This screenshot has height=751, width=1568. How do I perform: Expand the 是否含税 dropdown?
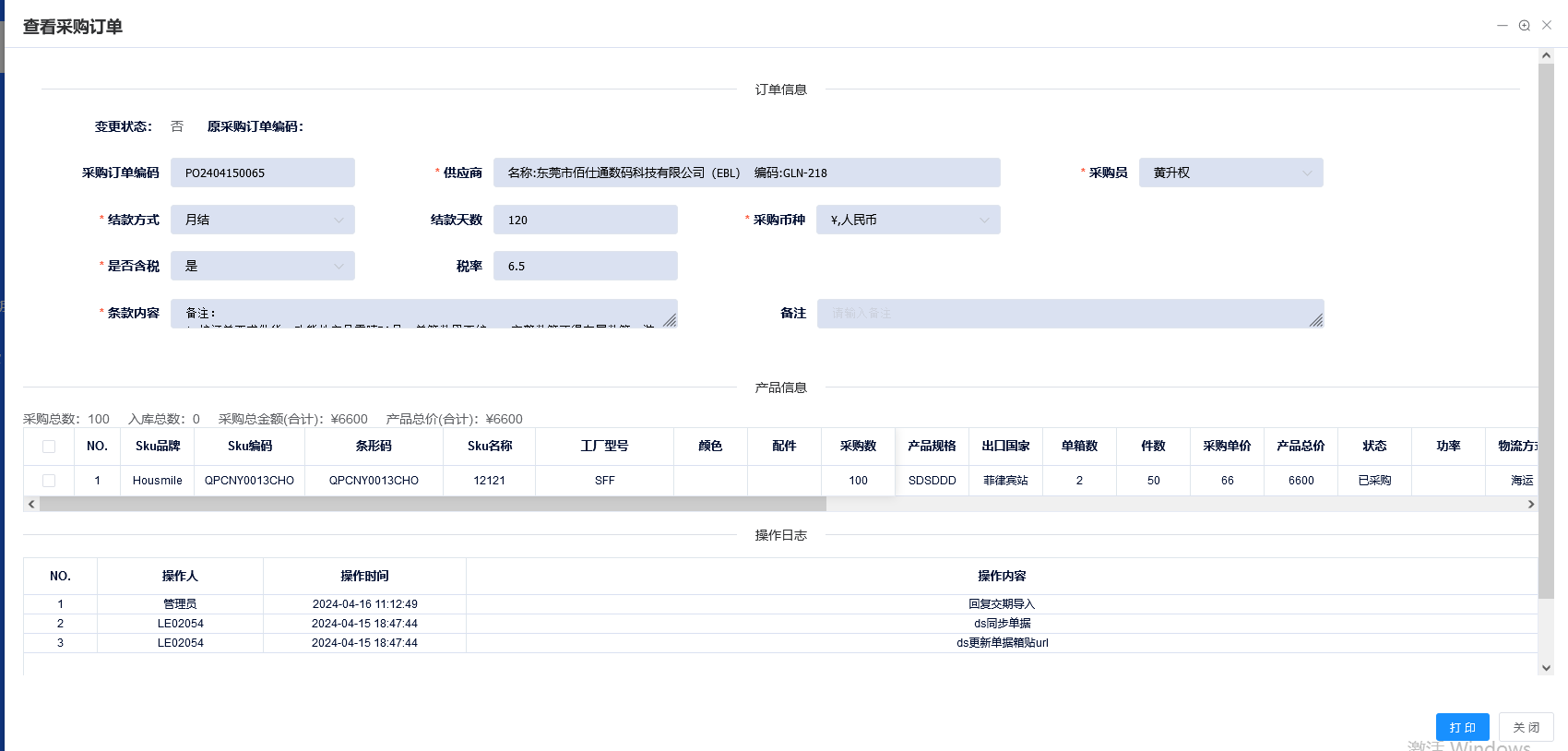tap(262, 266)
